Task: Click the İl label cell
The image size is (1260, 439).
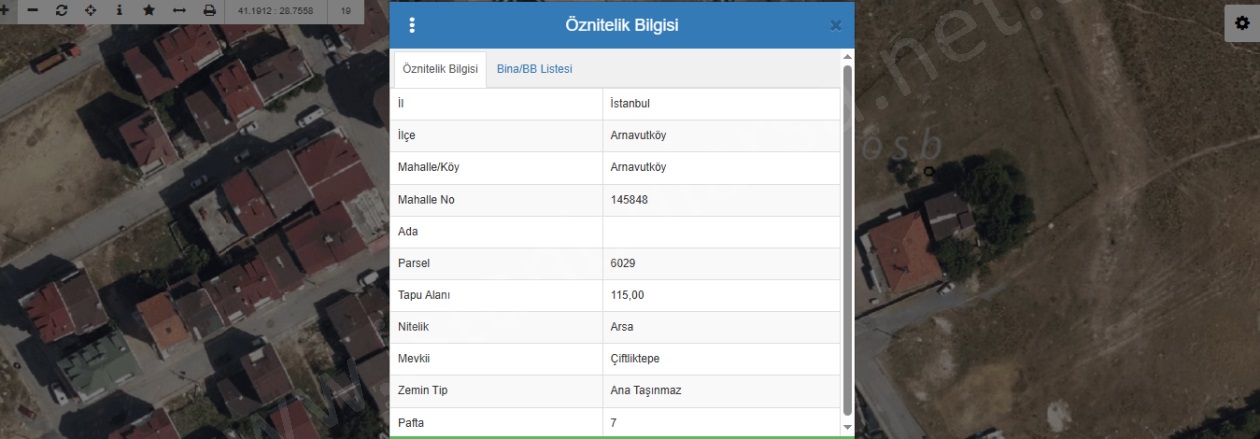Action: [x=496, y=104]
